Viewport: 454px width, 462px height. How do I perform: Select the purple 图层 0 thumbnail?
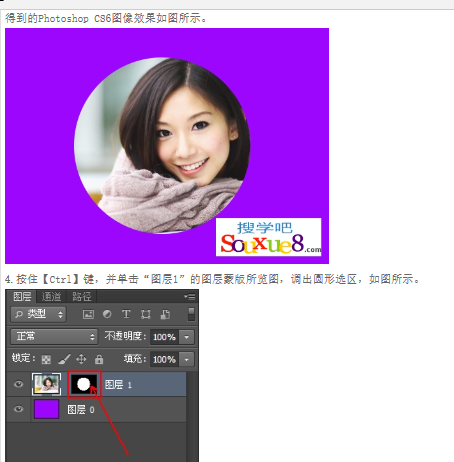pos(46,409)
